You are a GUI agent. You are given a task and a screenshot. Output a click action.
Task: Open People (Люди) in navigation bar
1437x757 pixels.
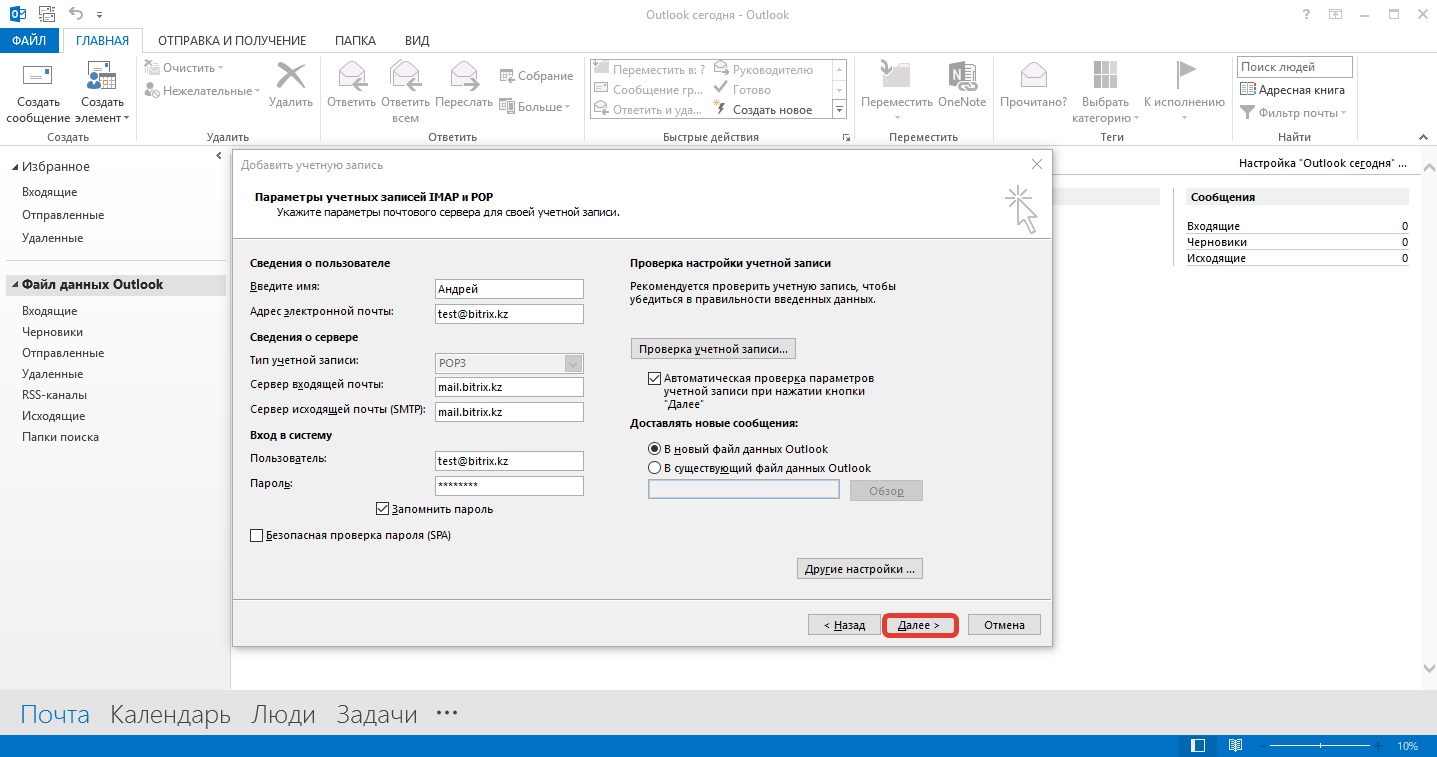pyautogui.click(x=283, y=714)
